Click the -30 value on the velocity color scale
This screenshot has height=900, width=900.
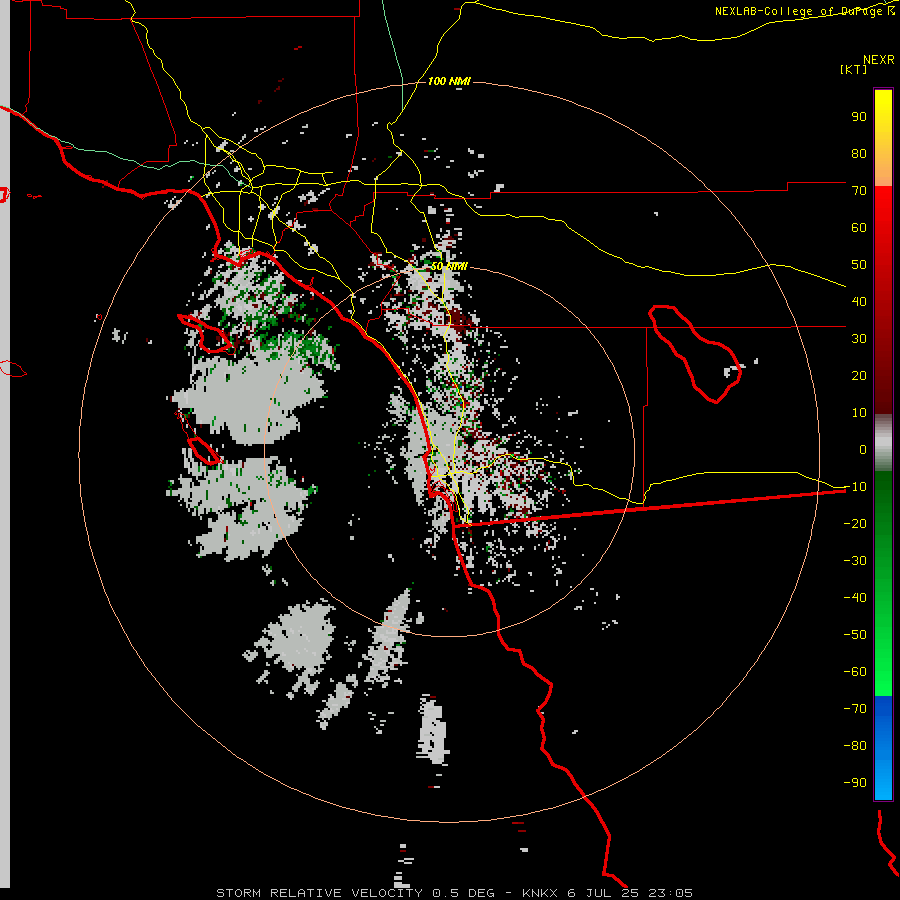tap(855, 561)
